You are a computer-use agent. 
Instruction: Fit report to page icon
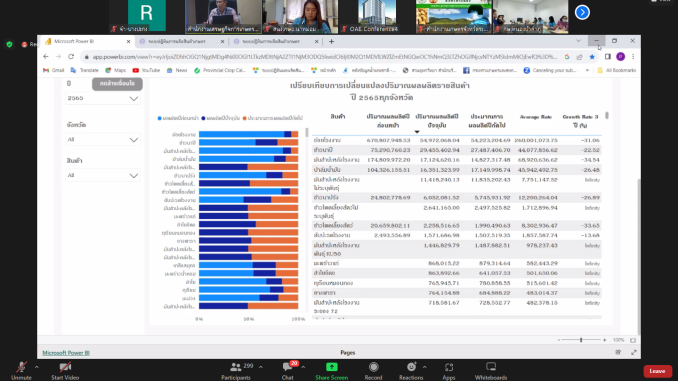pyautogui.click(x=633, y=340)
